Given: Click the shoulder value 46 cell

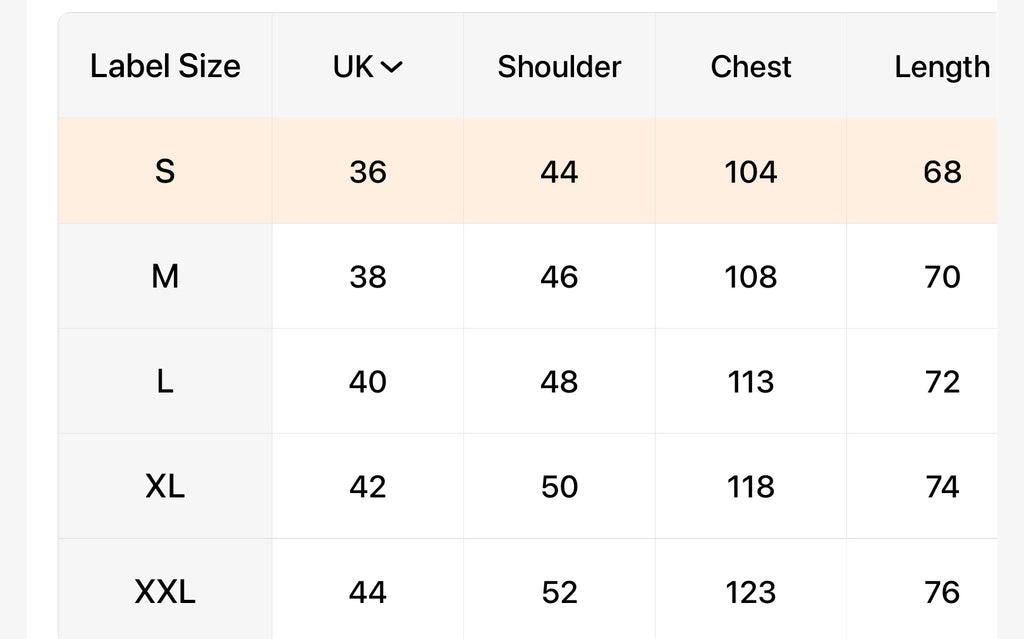Looking at the screenshot, I should (559, 276).
